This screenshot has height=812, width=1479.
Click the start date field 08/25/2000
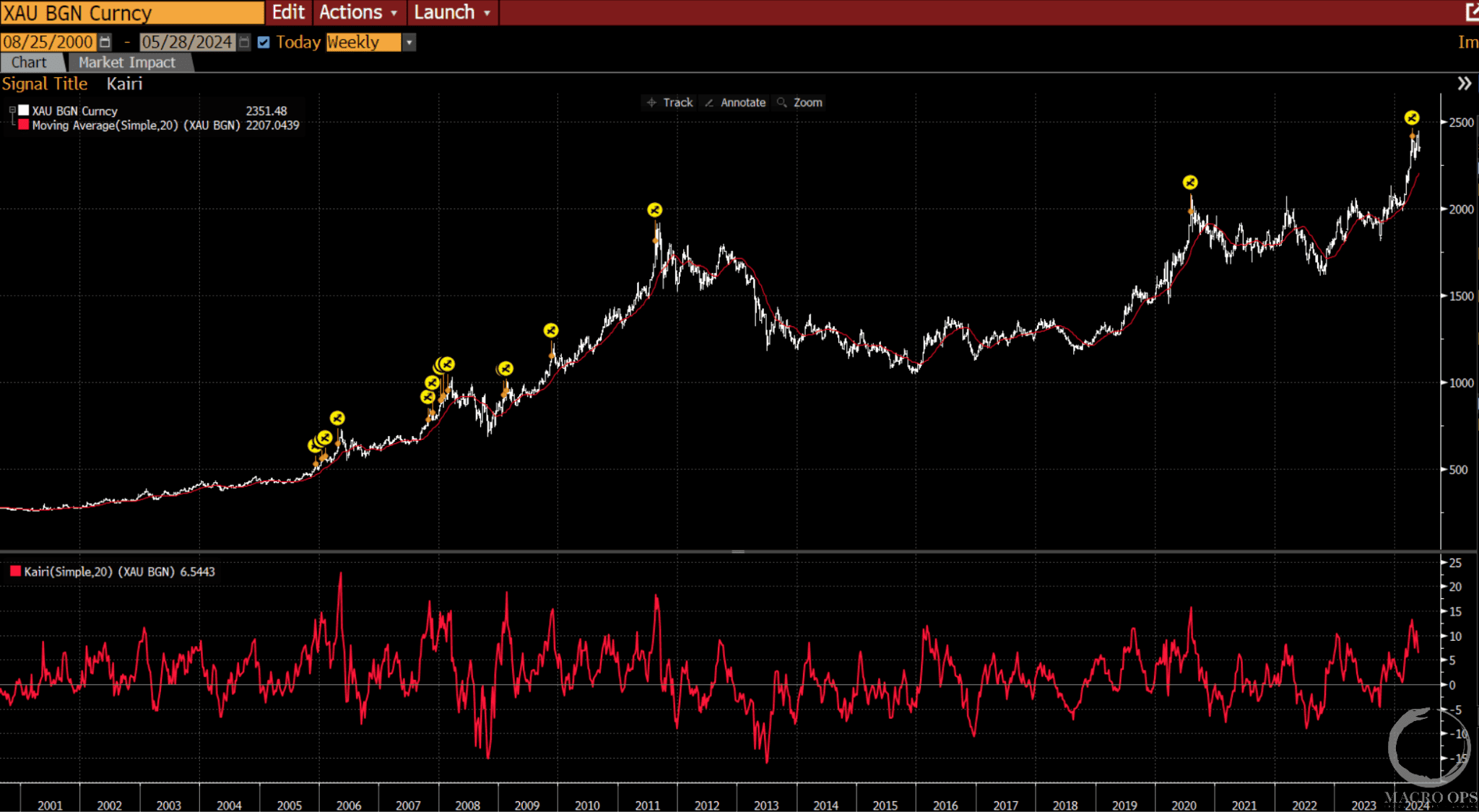tap(48, 42)
